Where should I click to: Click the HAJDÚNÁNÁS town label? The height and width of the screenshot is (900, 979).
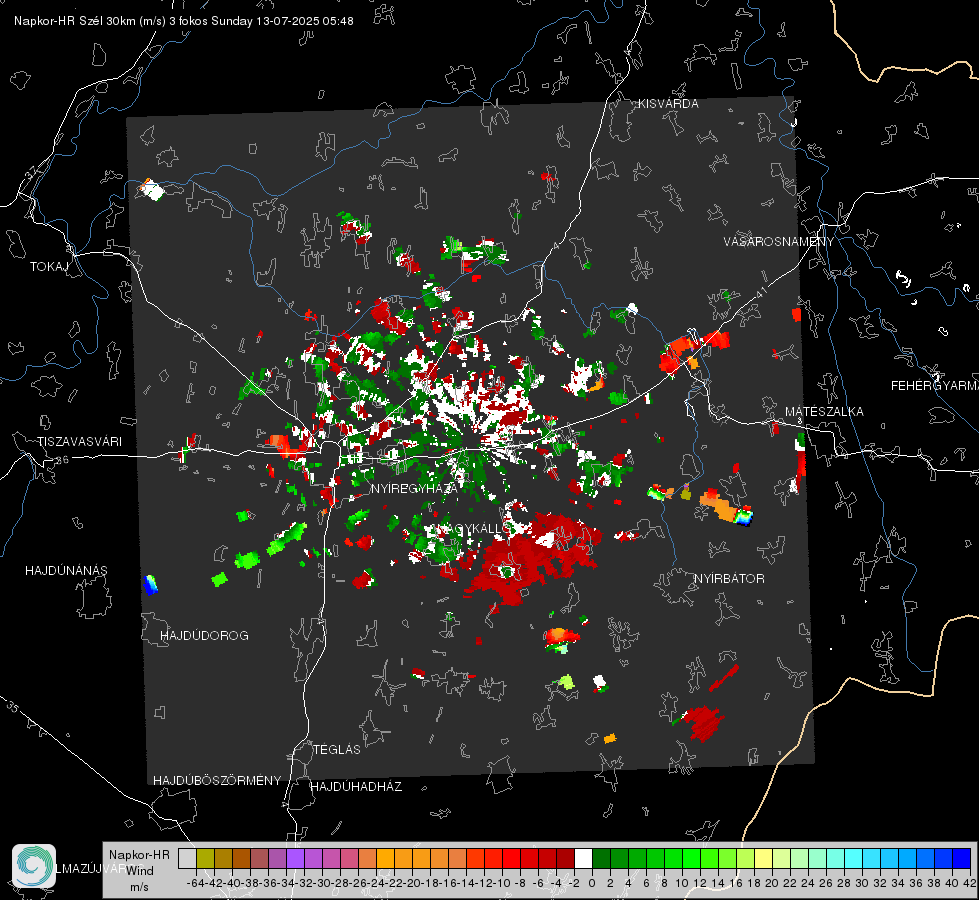coord(66,571)
